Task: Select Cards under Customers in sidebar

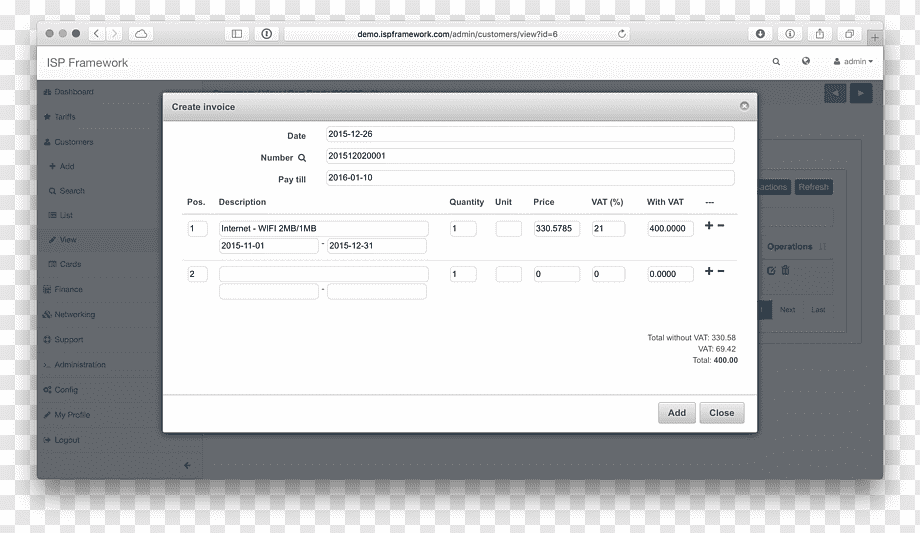Action: pos(70,264)
